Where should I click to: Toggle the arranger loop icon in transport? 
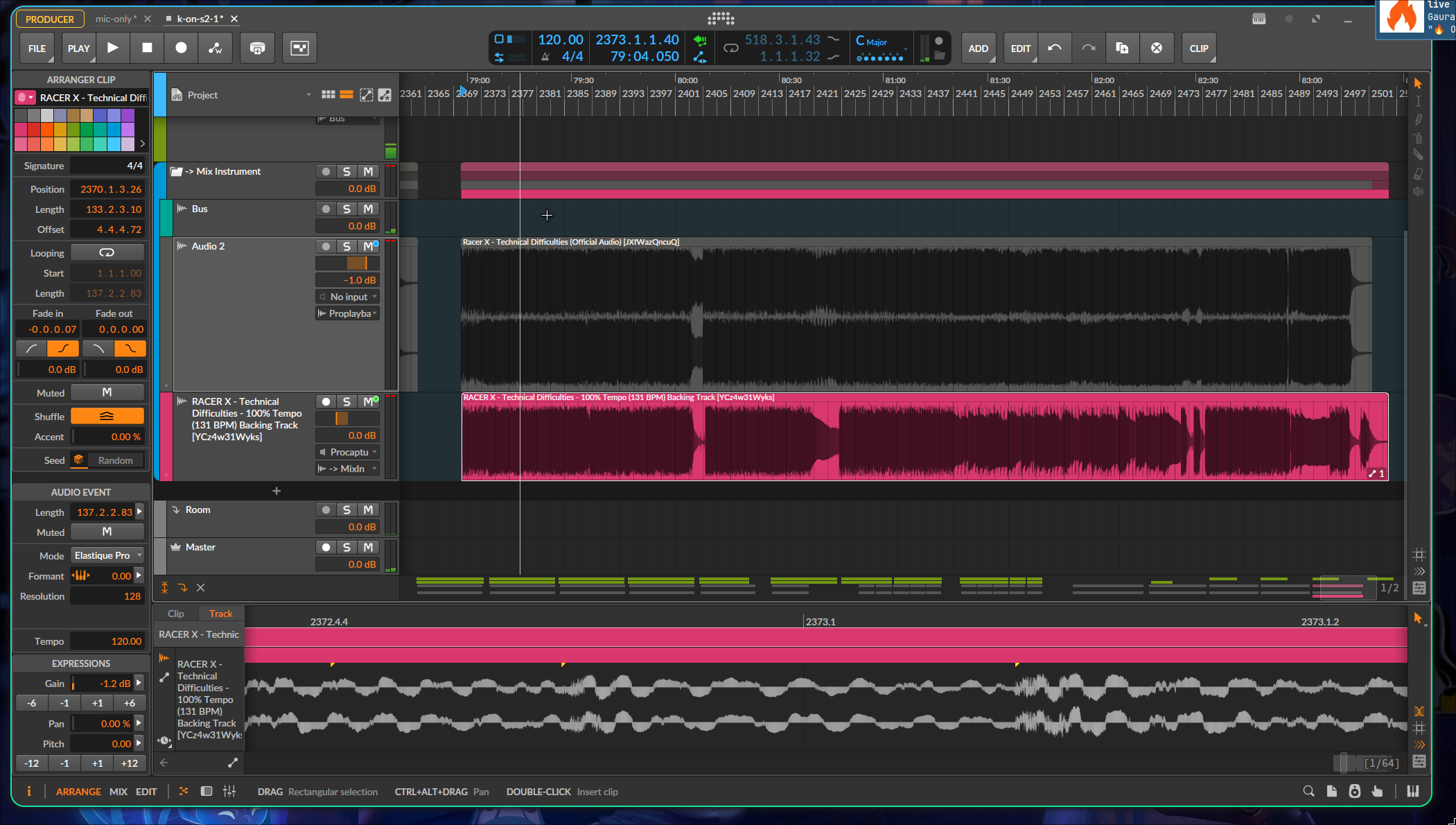pos(730,48)
